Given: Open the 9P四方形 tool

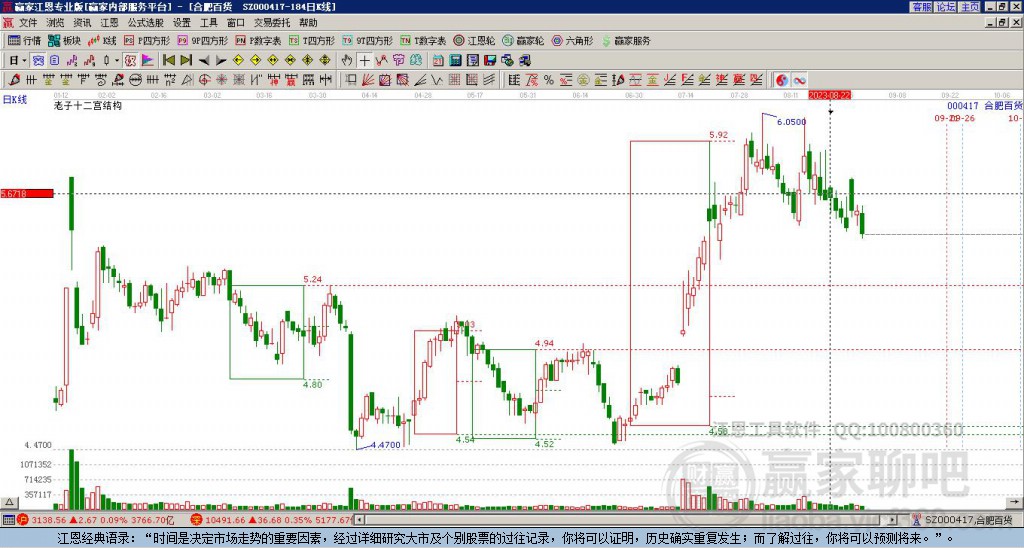Looking at the screenshot, I should click(x=202, y=40).
